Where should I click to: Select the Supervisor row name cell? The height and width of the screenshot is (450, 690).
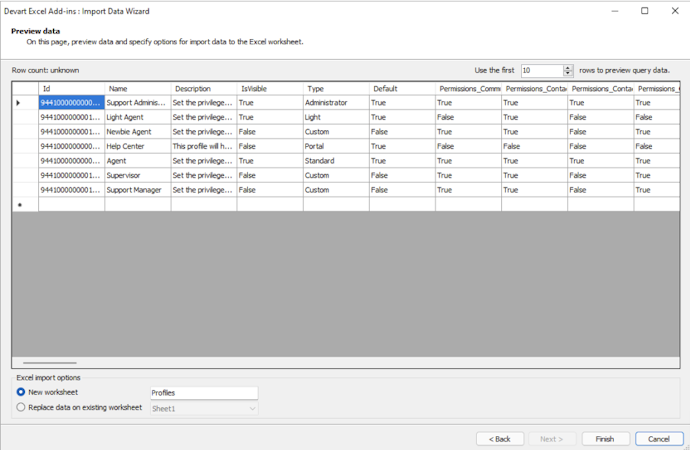coord(138,176)
